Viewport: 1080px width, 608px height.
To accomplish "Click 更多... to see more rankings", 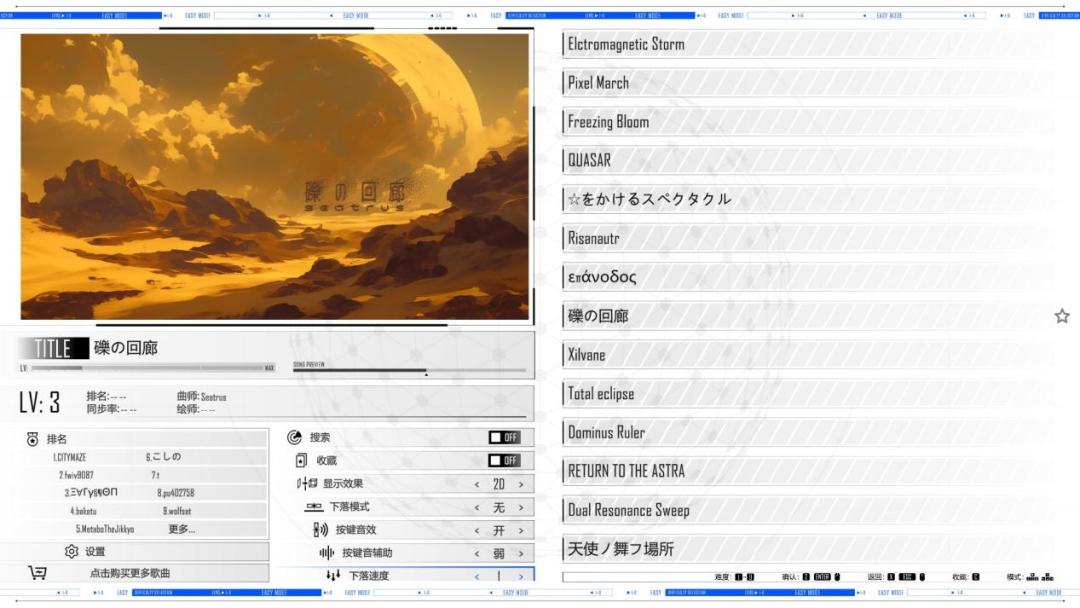I will [182, 529].
